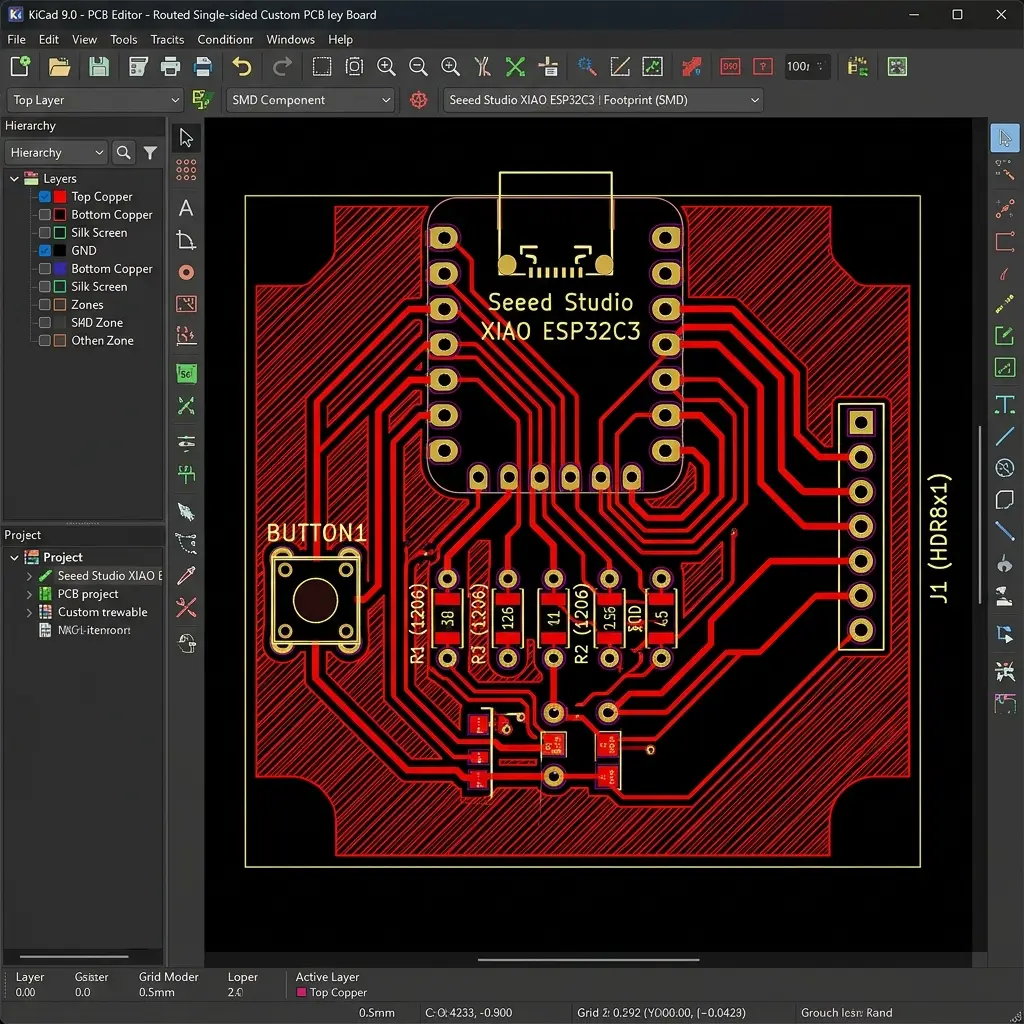1024x1024 pixels.
Task: Undo the last action
Action: [242, 67]
